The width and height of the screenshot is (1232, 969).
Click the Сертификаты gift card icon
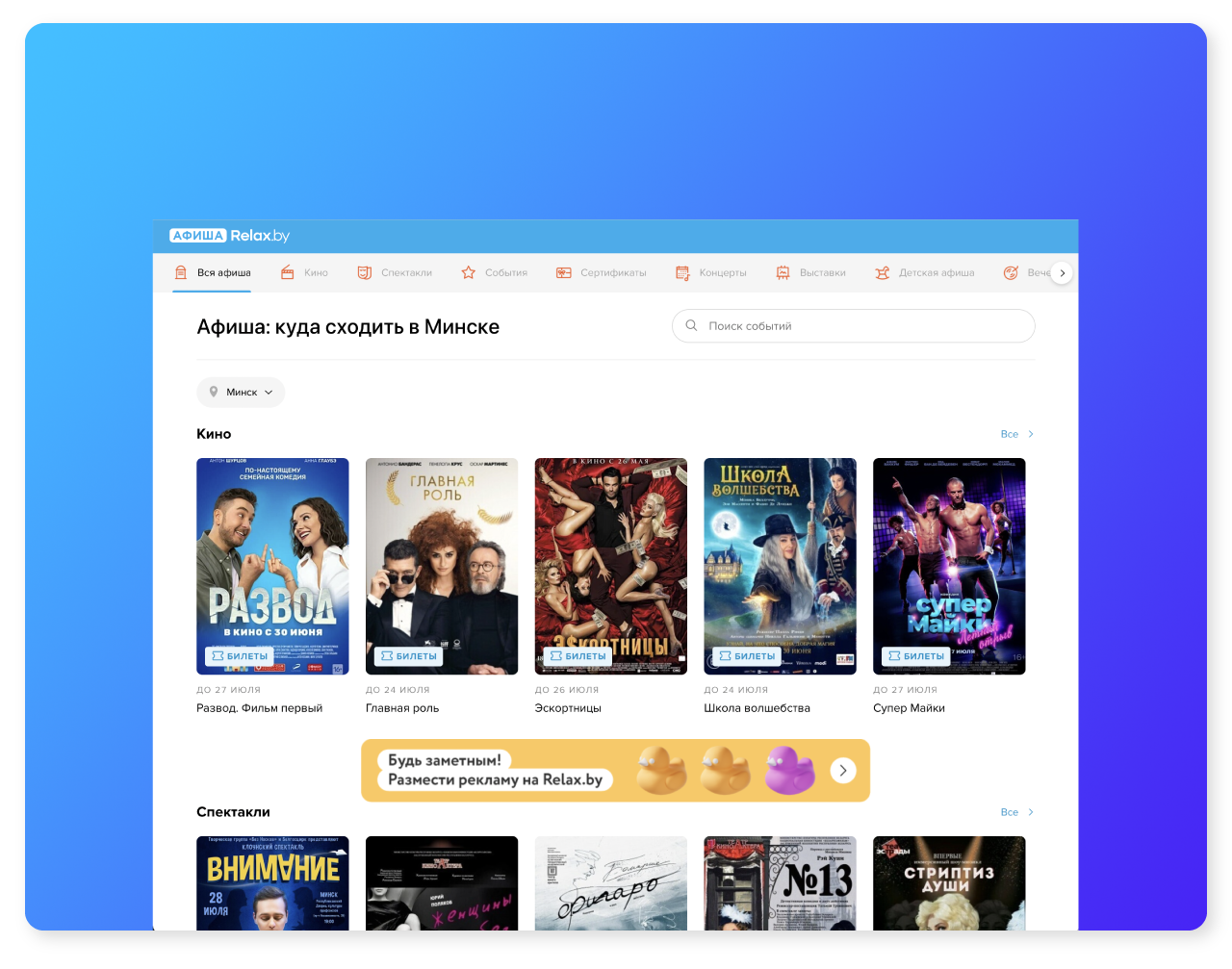(x=564, y=272)
